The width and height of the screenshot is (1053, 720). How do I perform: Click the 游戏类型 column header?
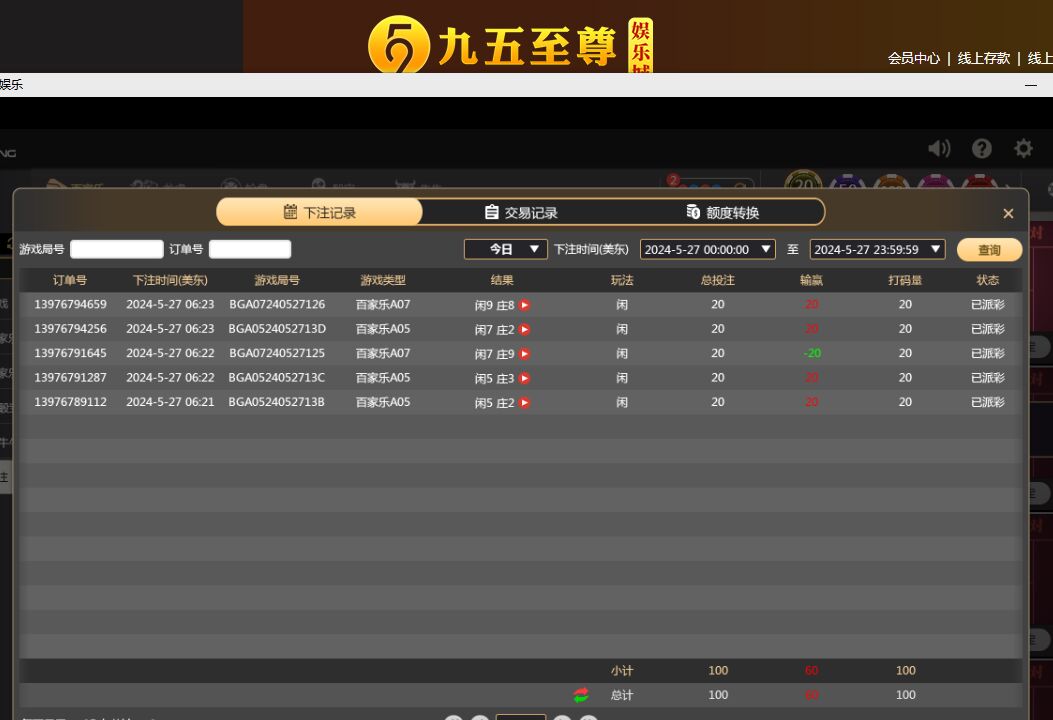(383, 280)
